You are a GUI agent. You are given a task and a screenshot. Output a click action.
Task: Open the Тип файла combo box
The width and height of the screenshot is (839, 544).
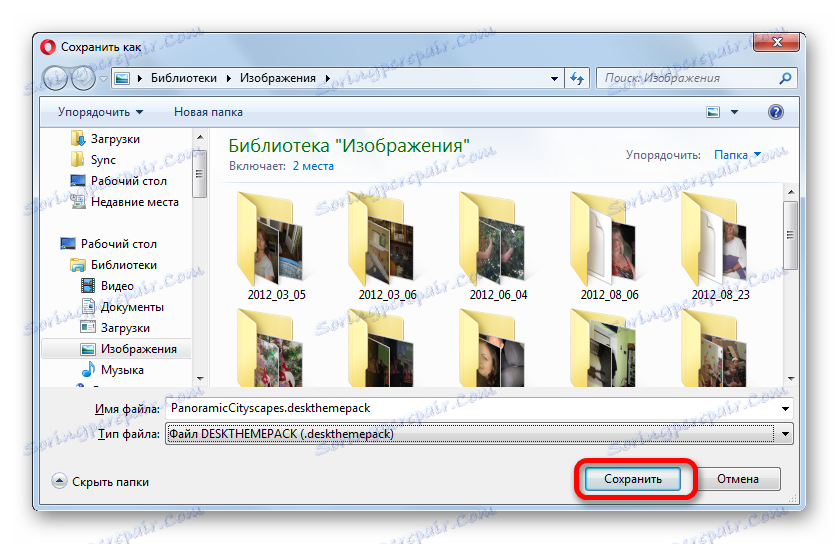point(479,434)
